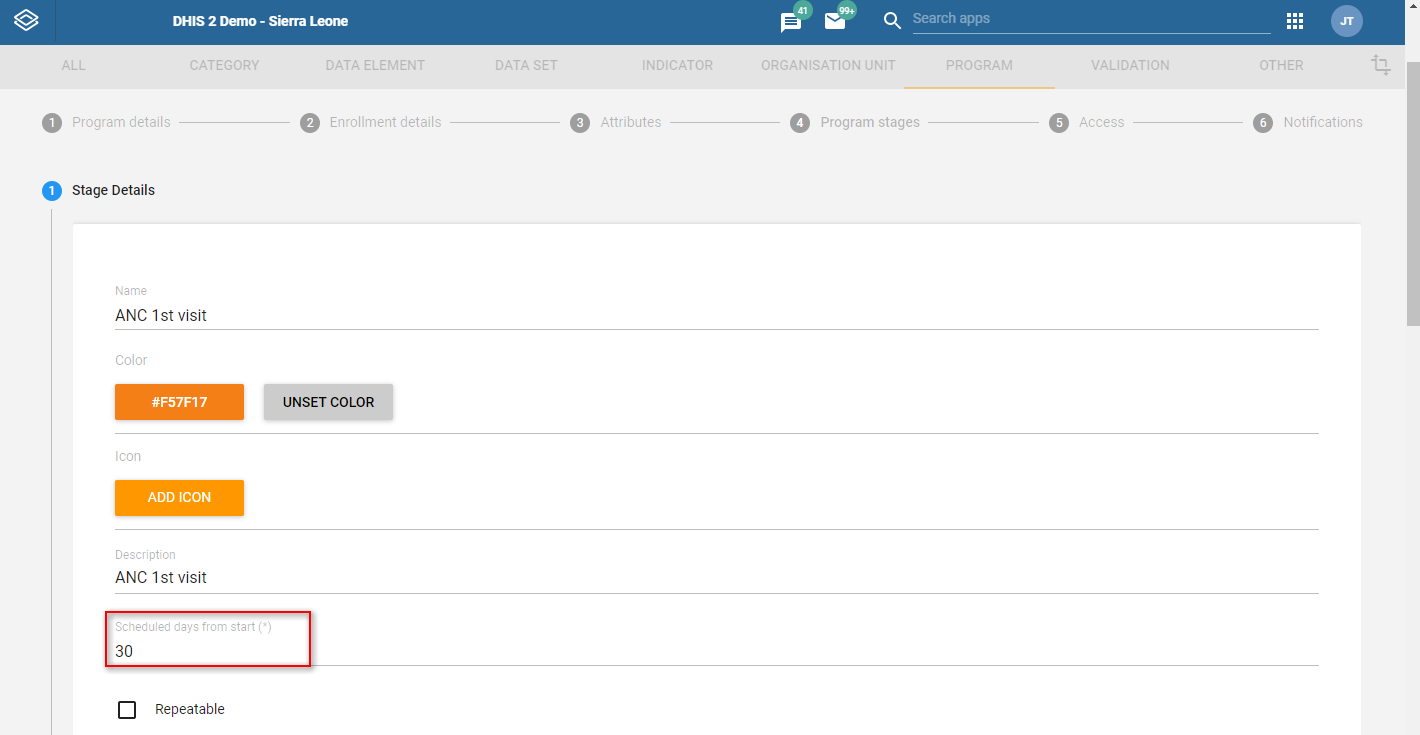The height and width of the screenshot is (735, 1420).
Task: Select the VALIDATION tab
Action: point(1130,65)
